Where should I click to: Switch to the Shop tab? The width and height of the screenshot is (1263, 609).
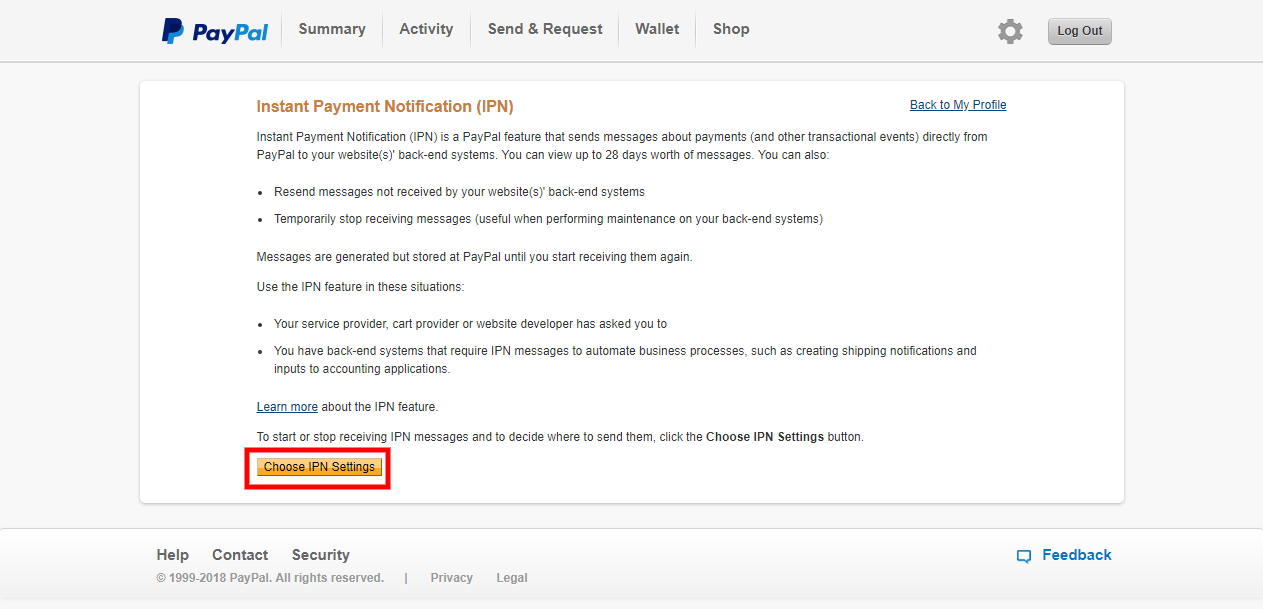(731, 29)
